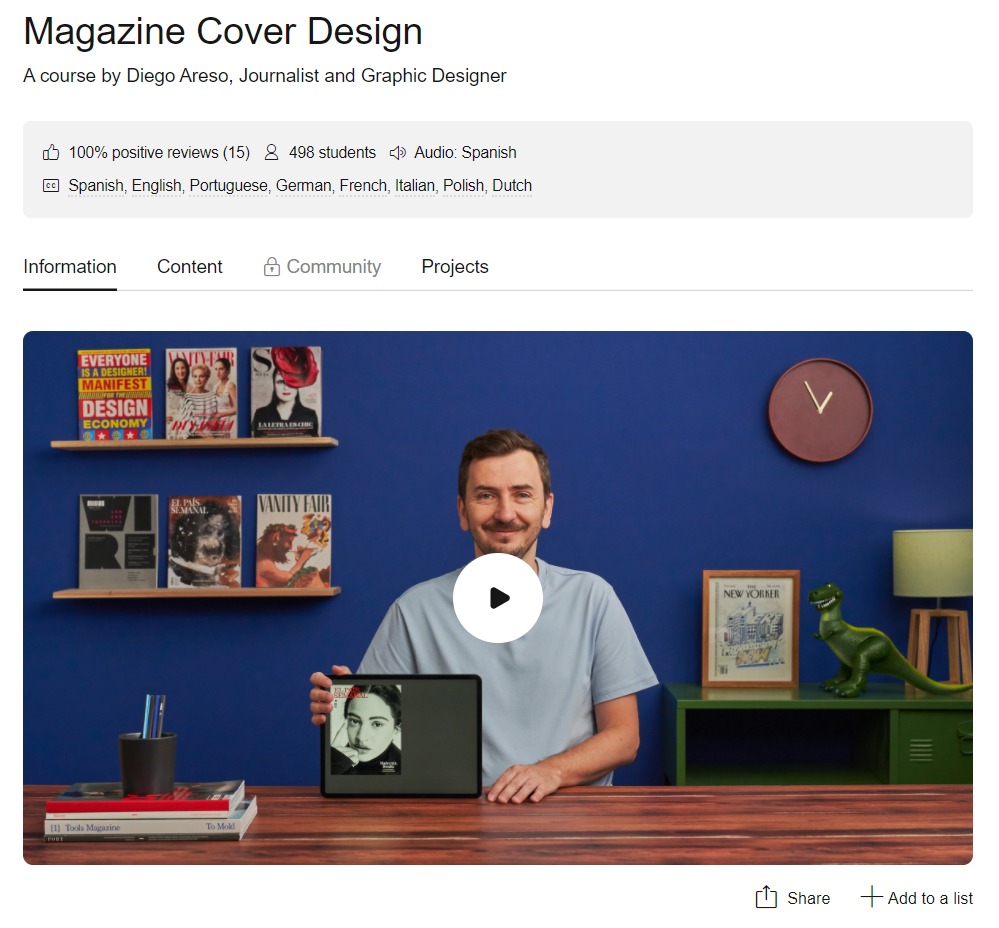Open the Content tab
Screen dimensions: 999x928
(190, 267)
